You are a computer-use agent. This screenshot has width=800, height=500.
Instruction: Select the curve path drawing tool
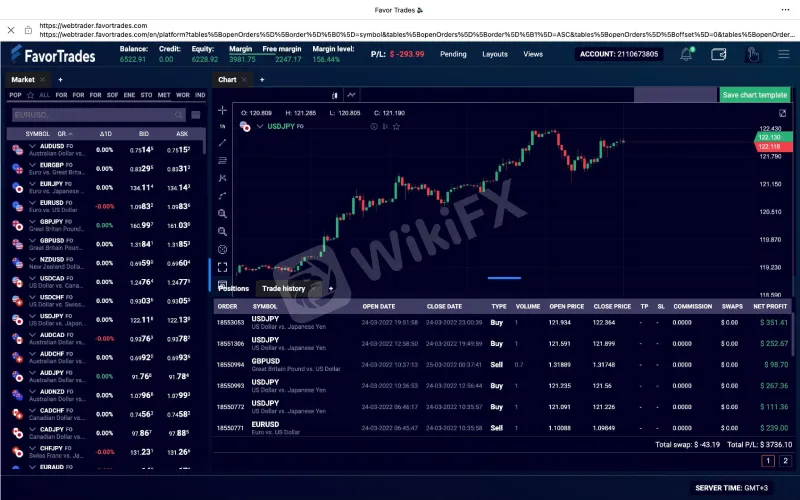tap(222, 196)
